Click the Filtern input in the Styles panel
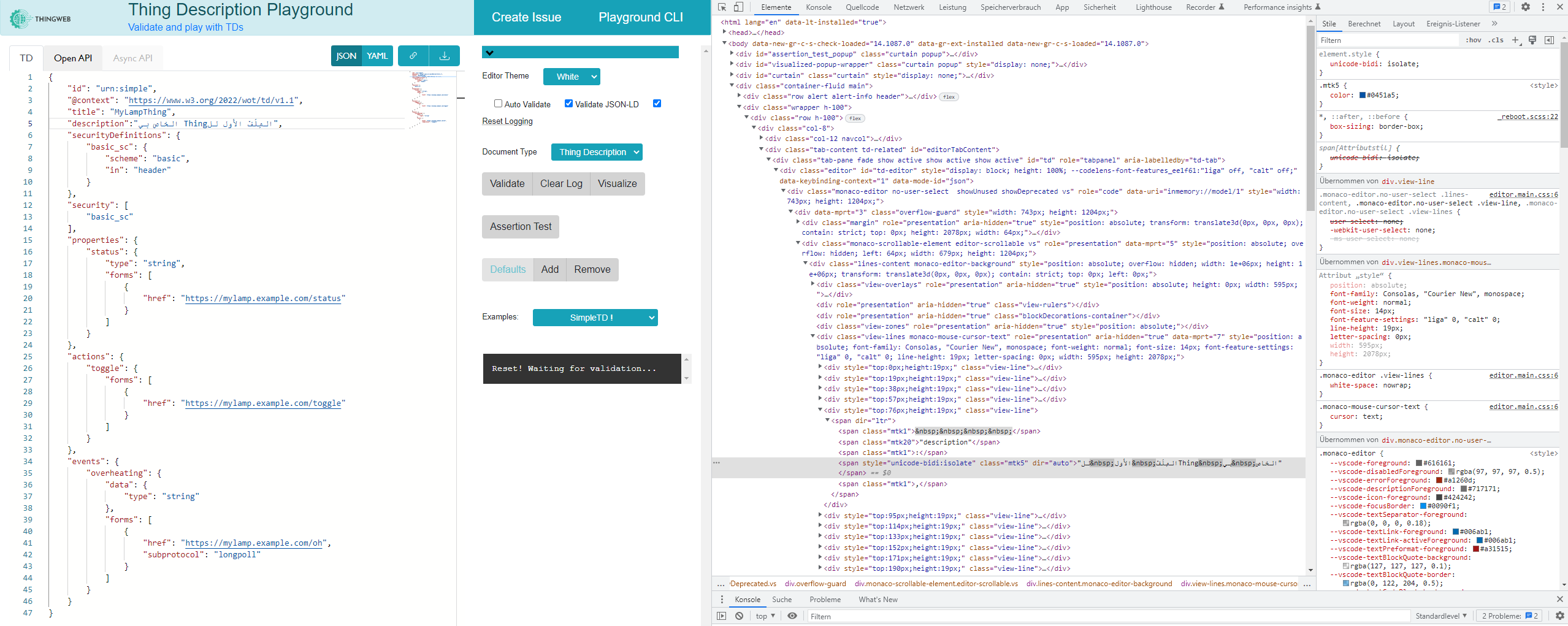 (1386, 40)
